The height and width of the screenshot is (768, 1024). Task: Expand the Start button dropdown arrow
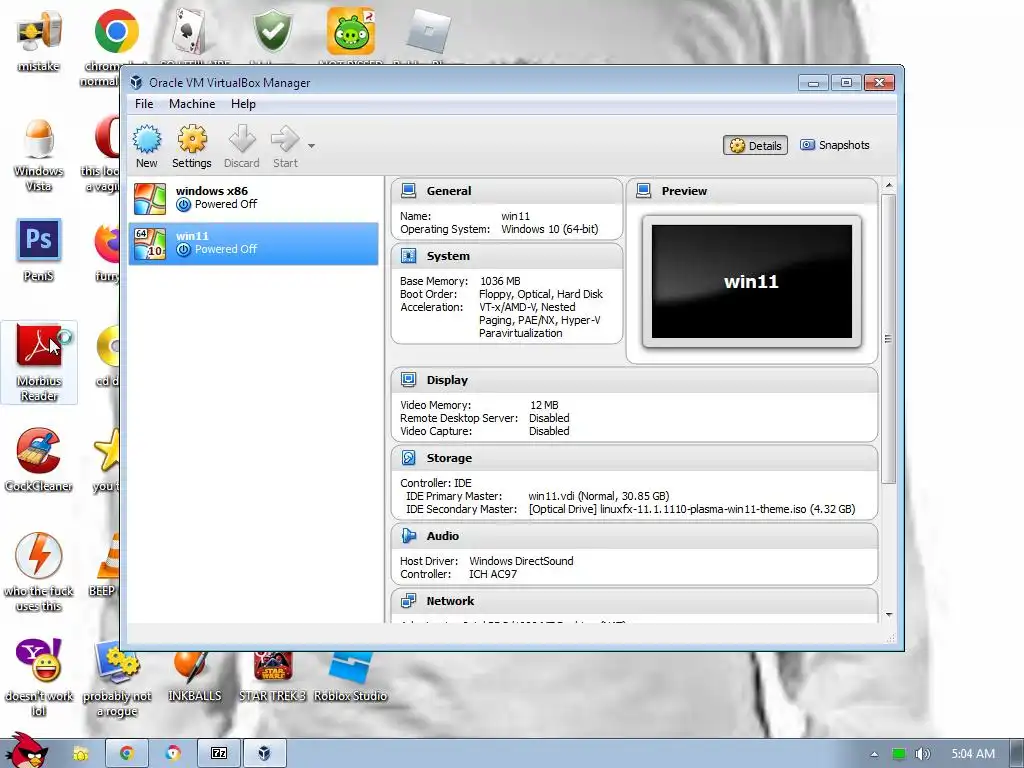coord(312,146)
